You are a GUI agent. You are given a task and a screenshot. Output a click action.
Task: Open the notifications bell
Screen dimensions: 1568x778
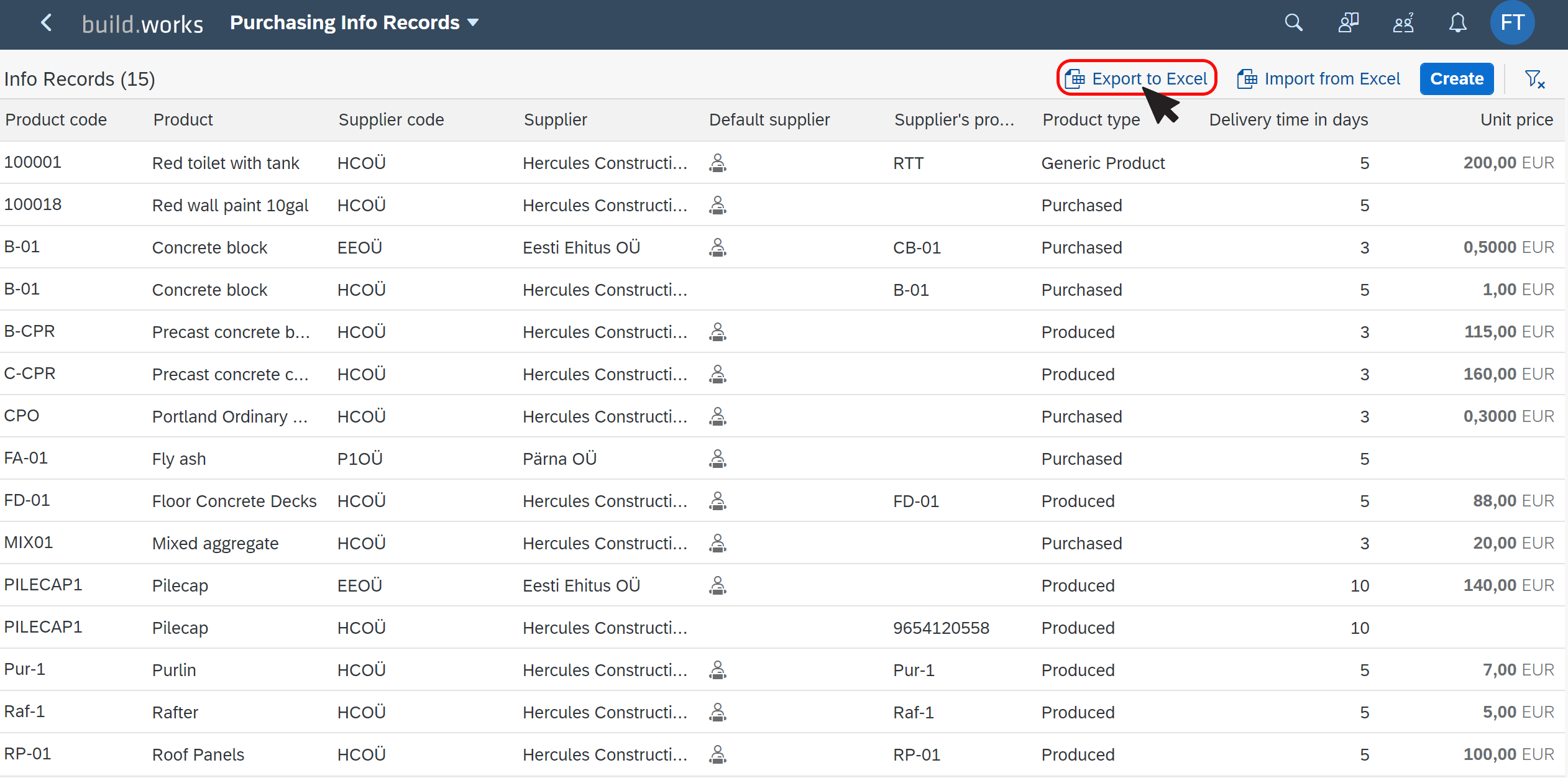tap(1457, 23)
